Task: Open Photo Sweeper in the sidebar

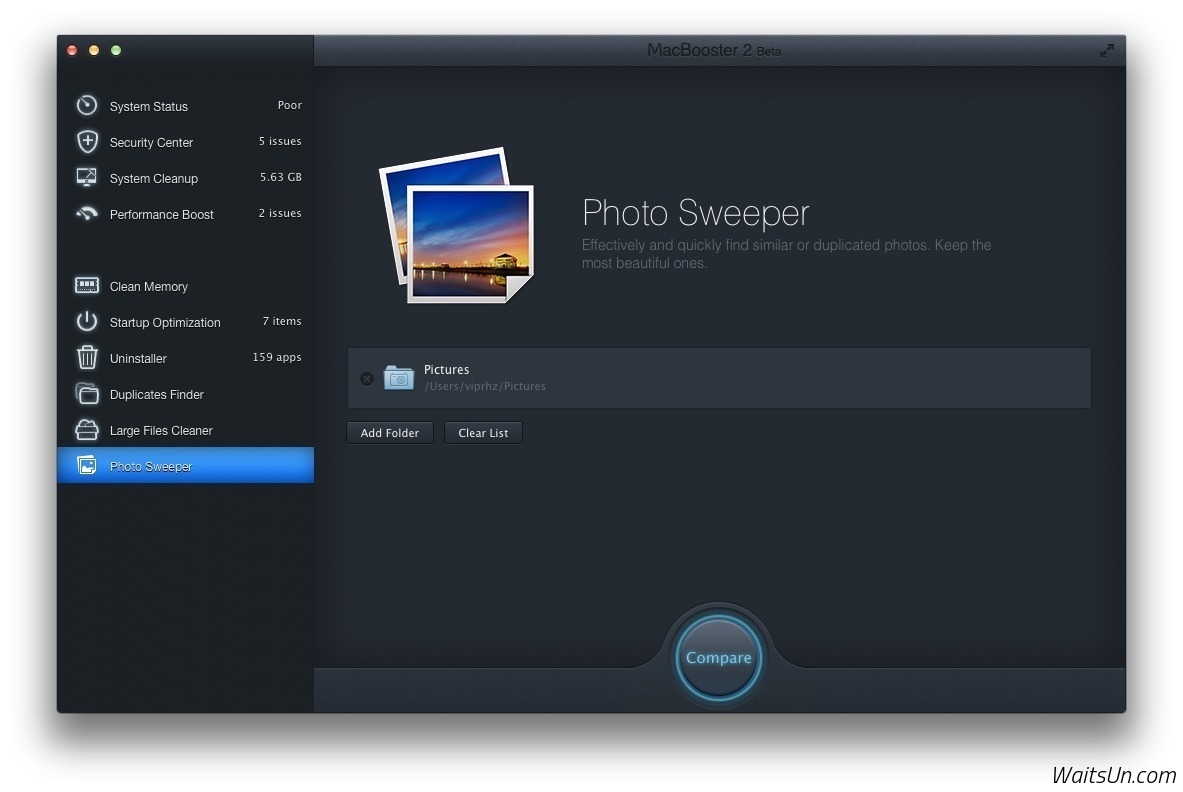Action: (151, 466)
